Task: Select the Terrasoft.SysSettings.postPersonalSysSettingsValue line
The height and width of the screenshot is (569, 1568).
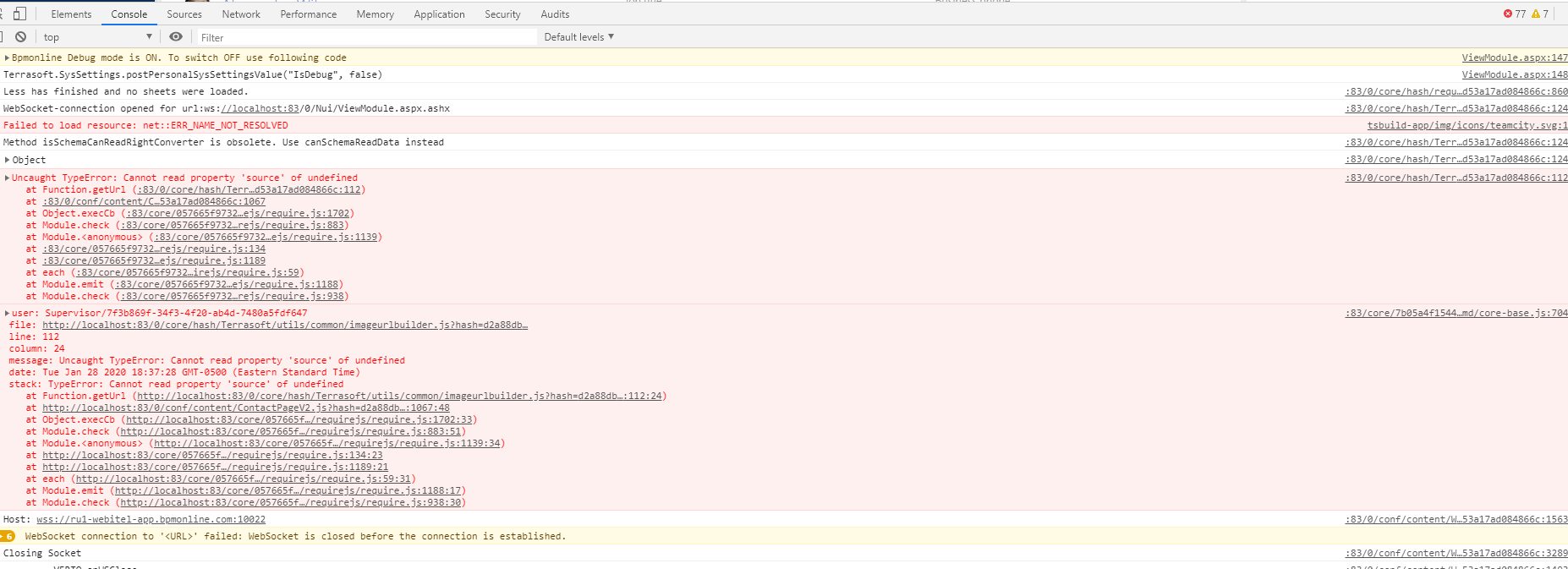Action: tap(193, 74)
